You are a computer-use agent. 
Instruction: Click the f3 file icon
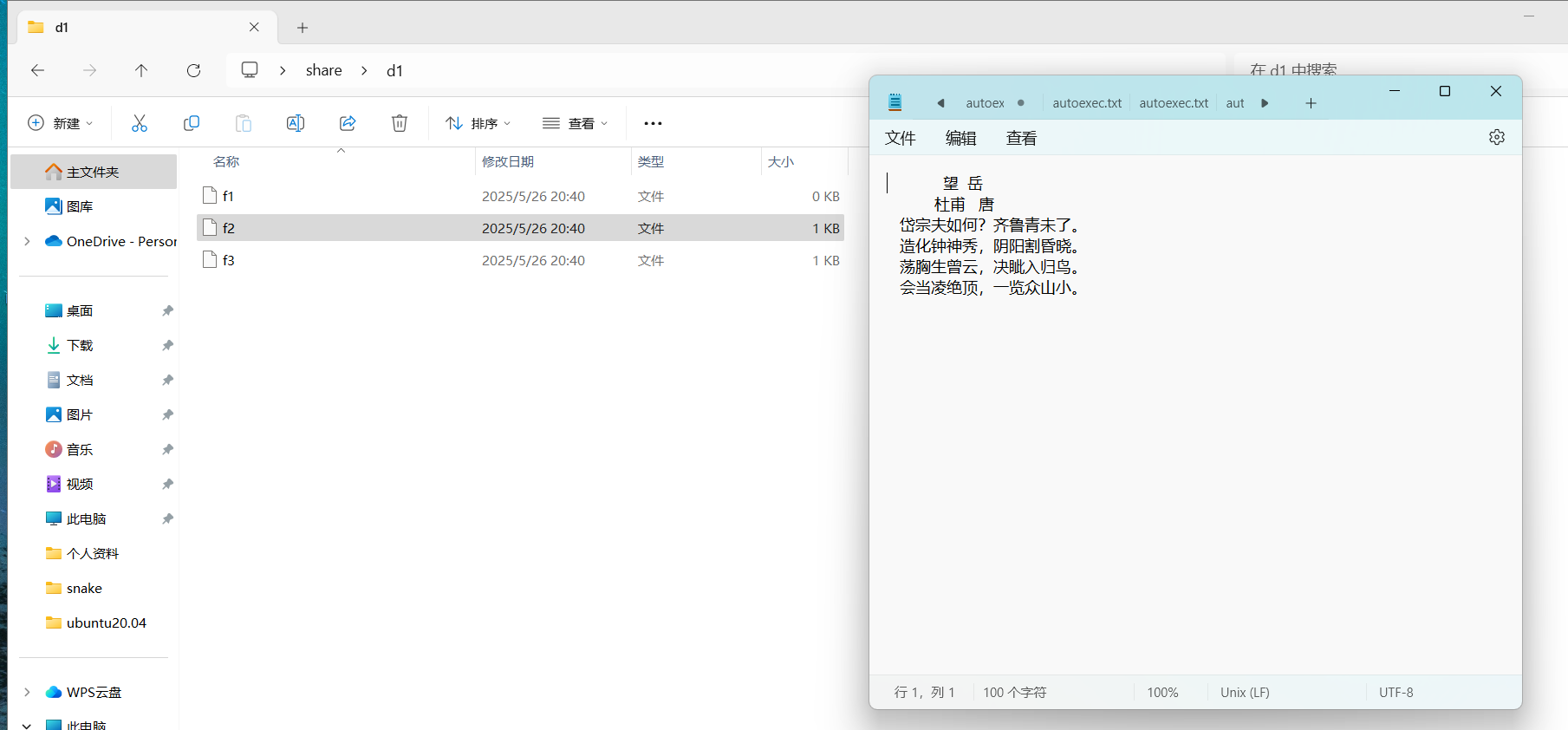point(209,259)
